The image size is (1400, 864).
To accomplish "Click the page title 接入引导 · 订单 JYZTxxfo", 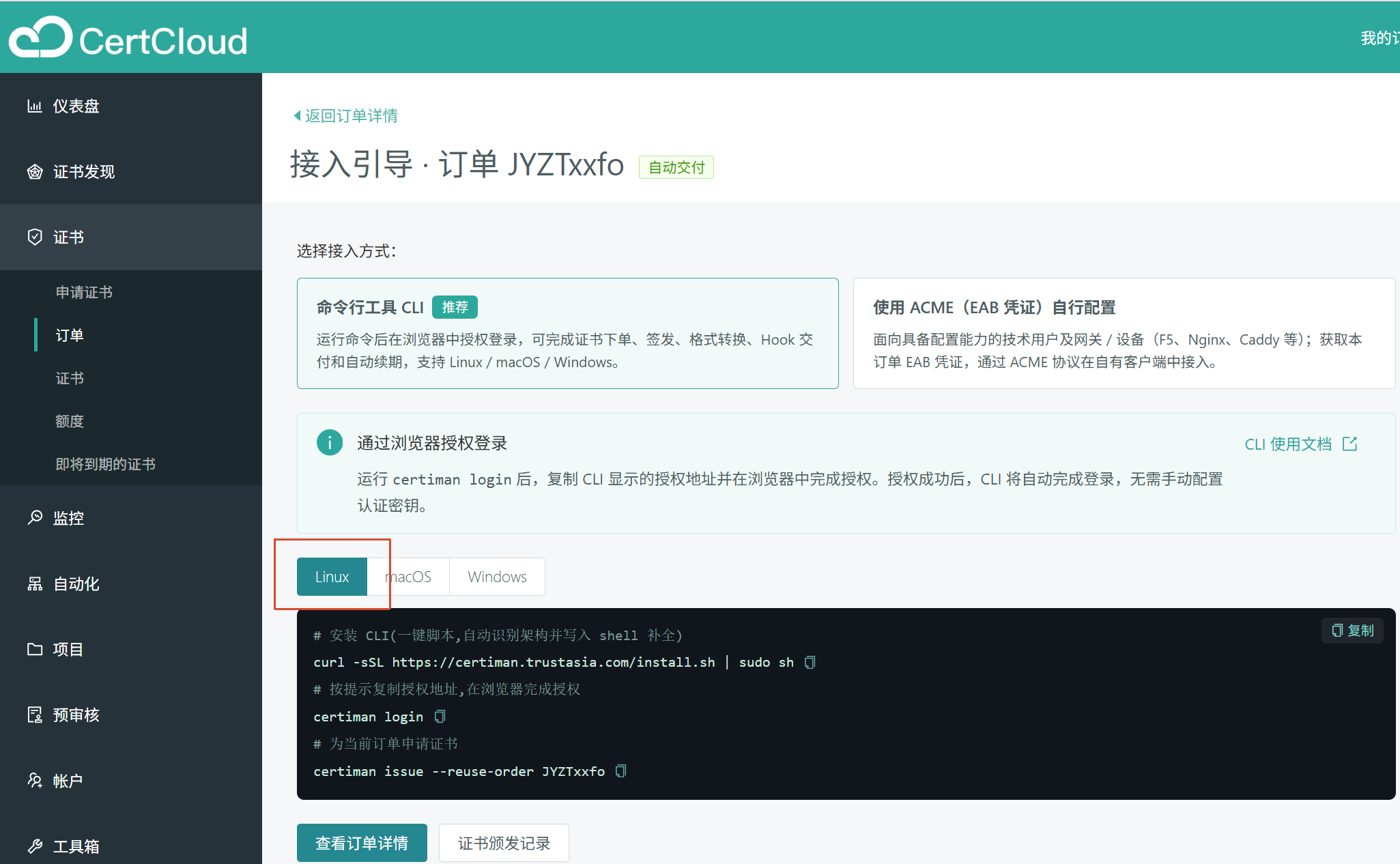I will (x=457, y=164).
